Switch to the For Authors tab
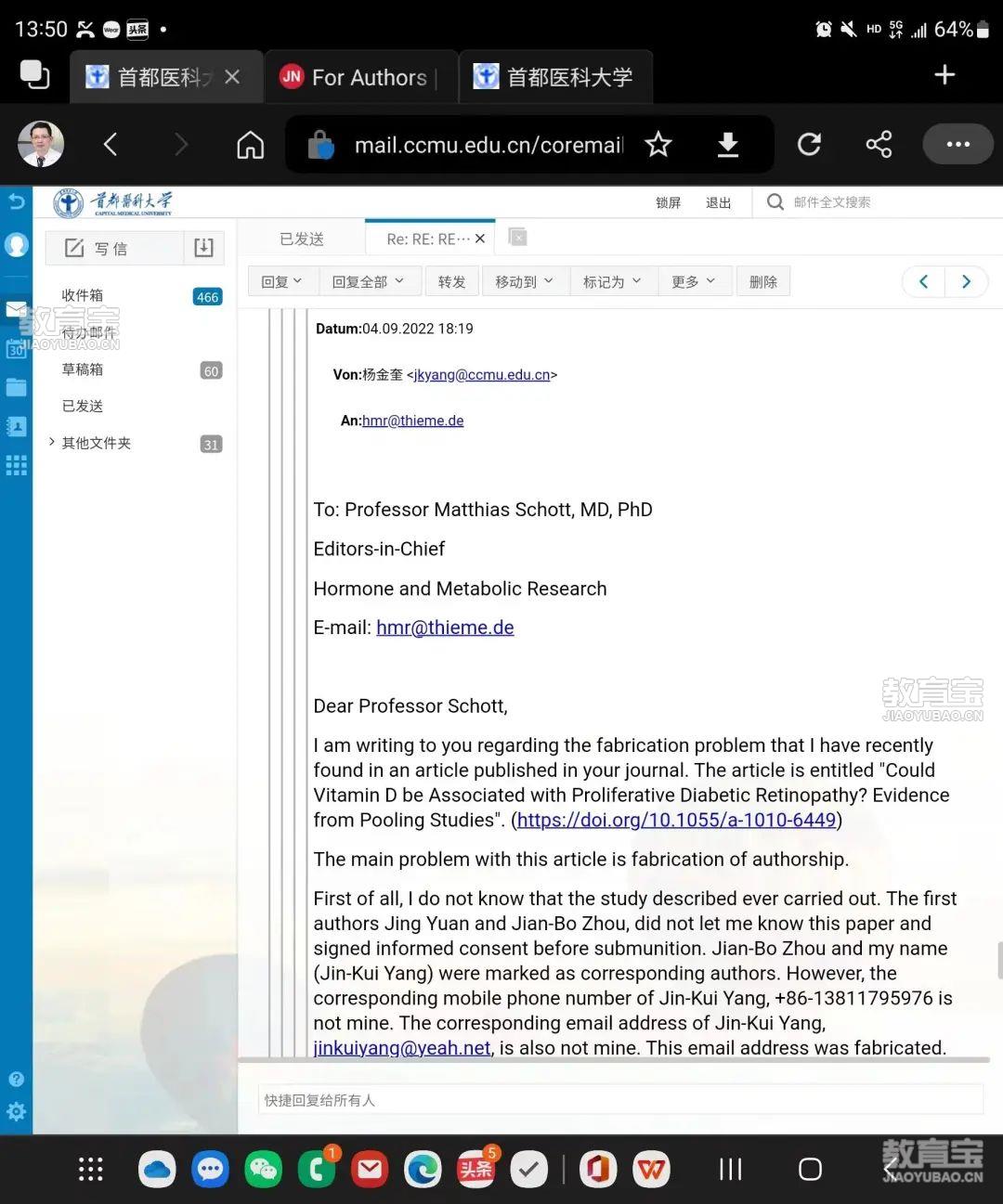This screenshot has width=1003, height=1204. click(358, 77)
